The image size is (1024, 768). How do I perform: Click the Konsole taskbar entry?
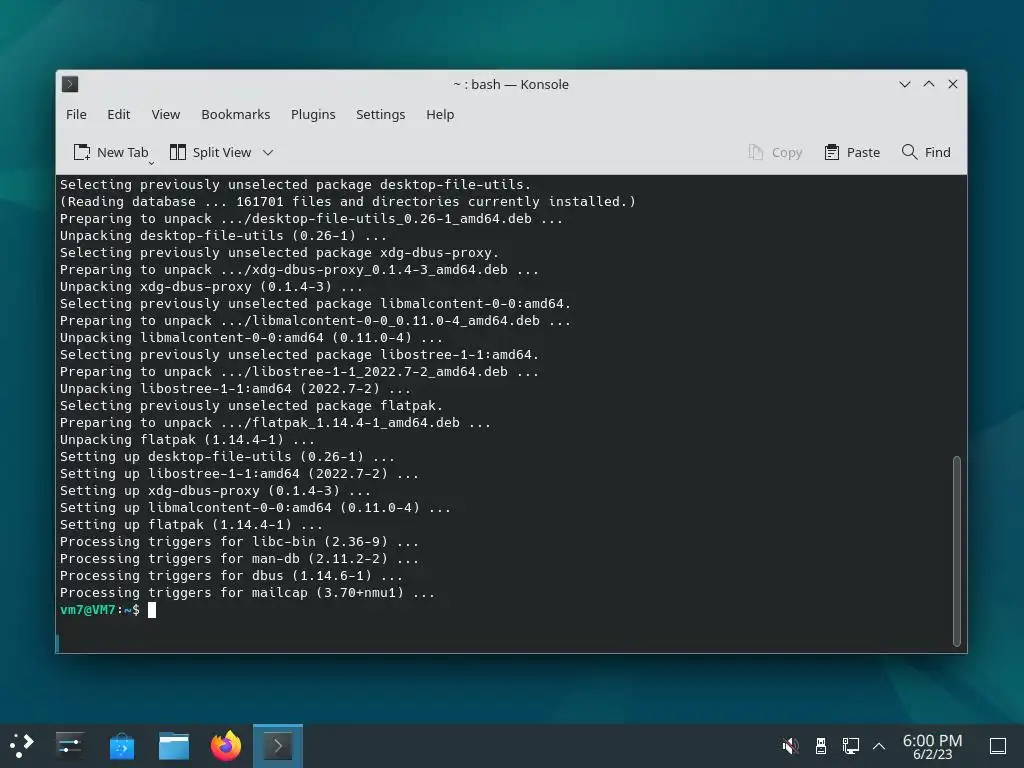278,745
